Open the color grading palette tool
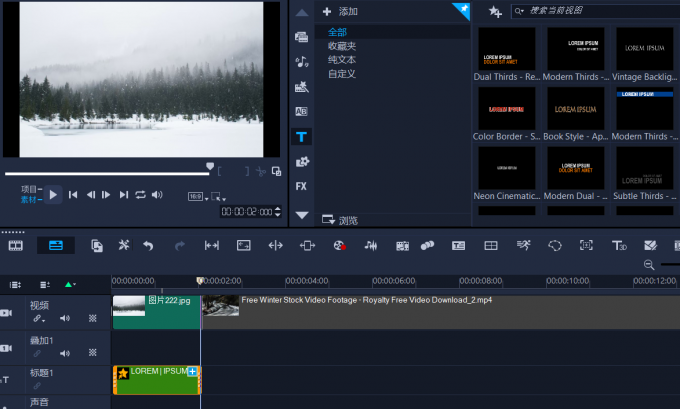The image size is (680, 409). pos(340,246)
